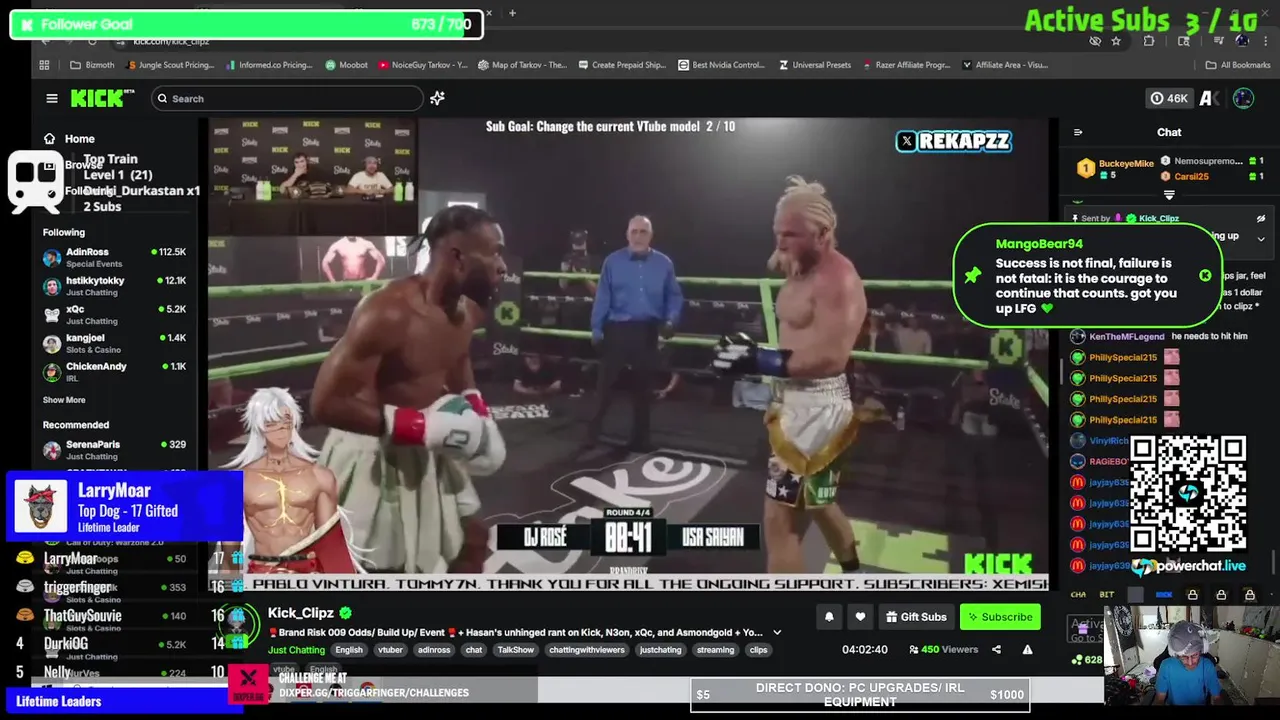
Task: Open the Jungle Scout Pricing bookmark
Action: point(171,65)
